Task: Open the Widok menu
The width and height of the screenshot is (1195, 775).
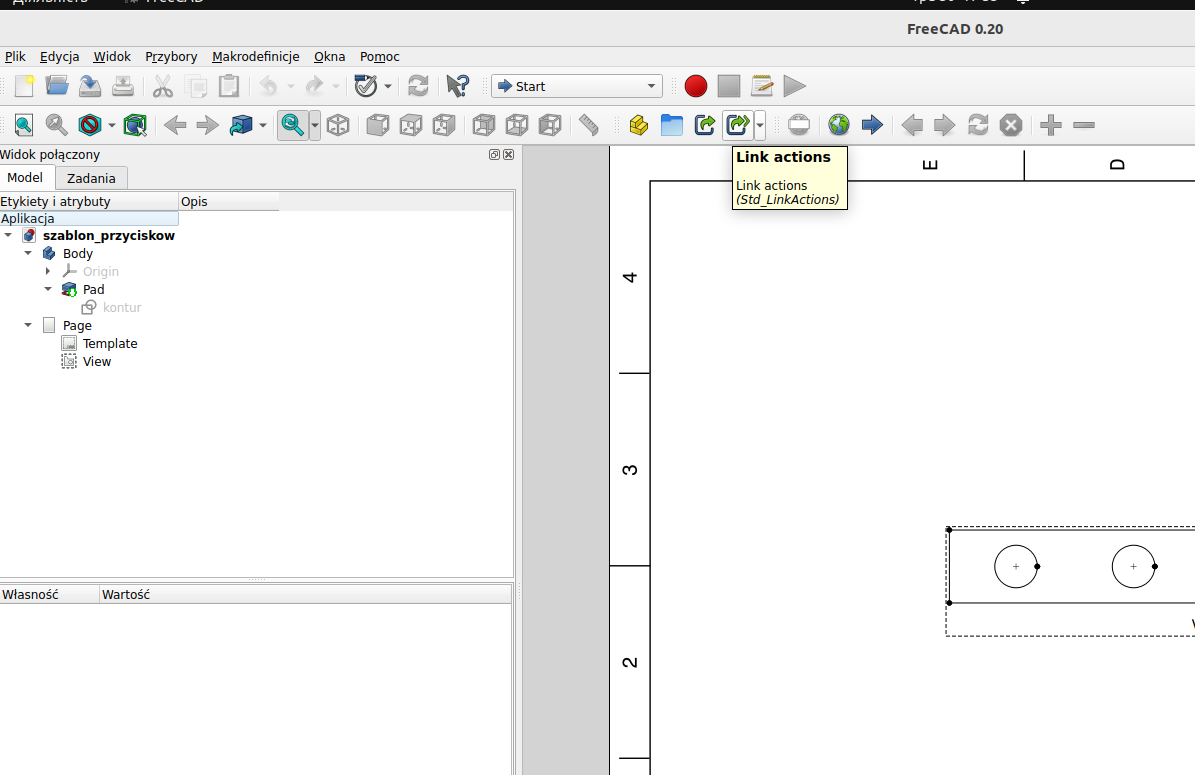Action: tap(111, 56)
